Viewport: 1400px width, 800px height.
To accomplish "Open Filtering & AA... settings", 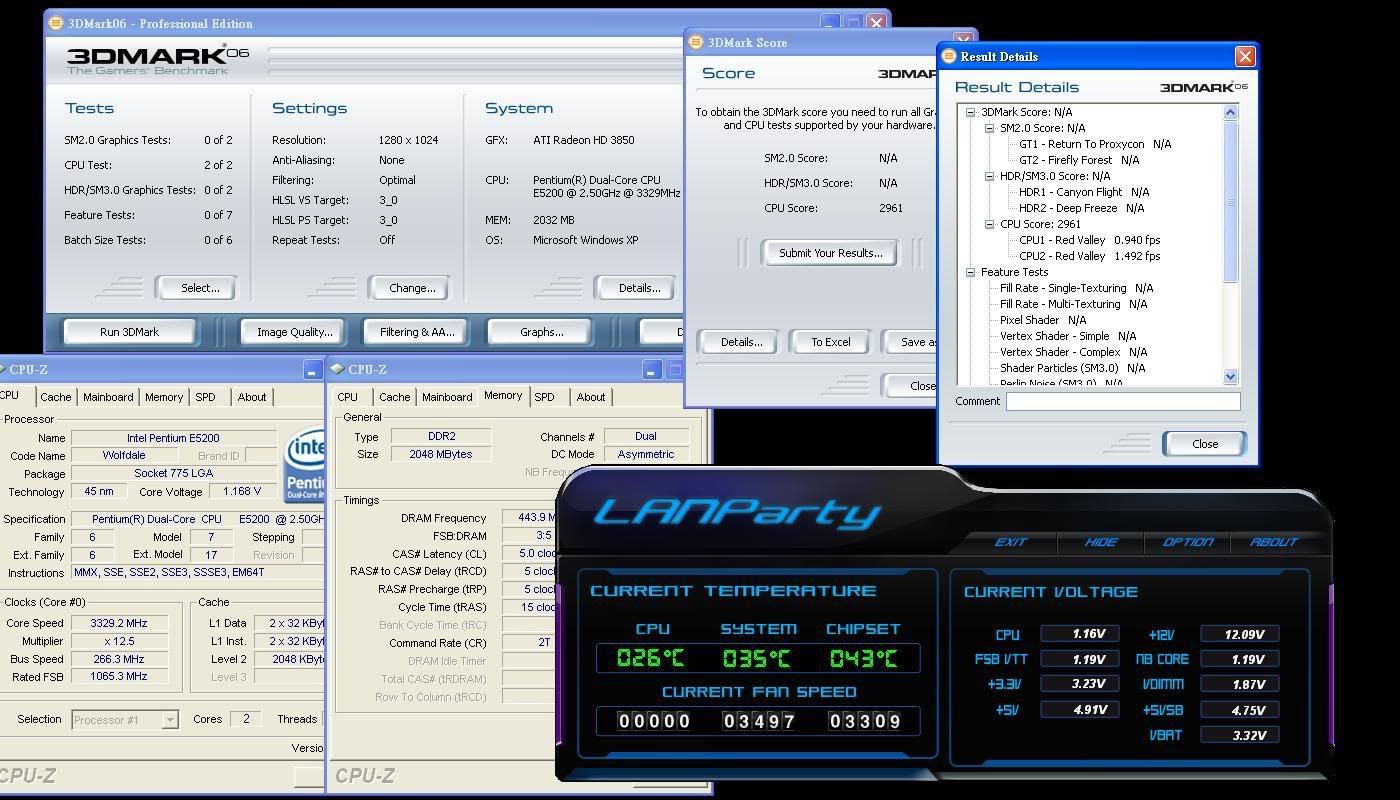I will 417,332.
